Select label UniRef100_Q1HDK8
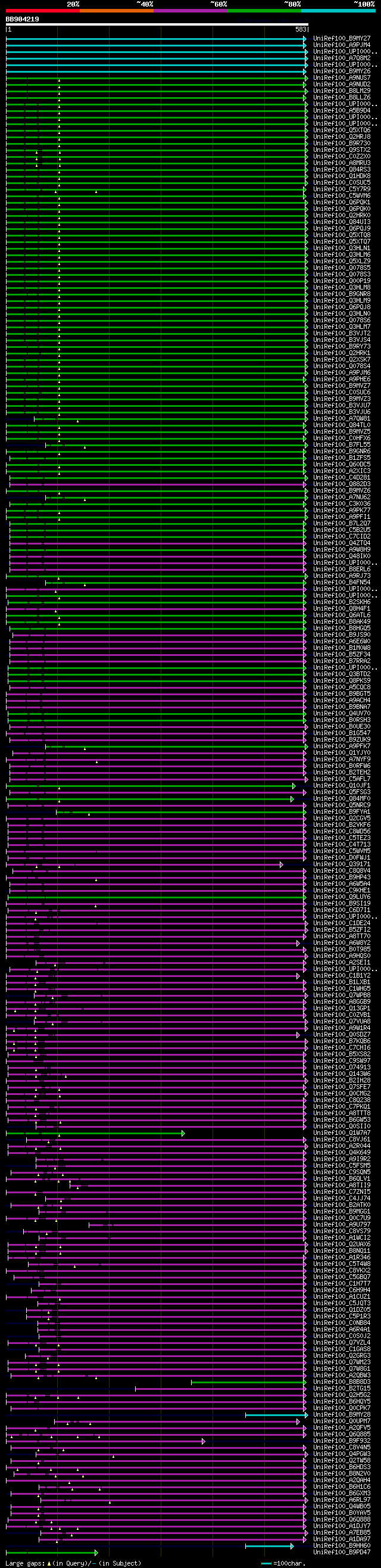Viewport: 381px width, 1568px height. [342, 176]
